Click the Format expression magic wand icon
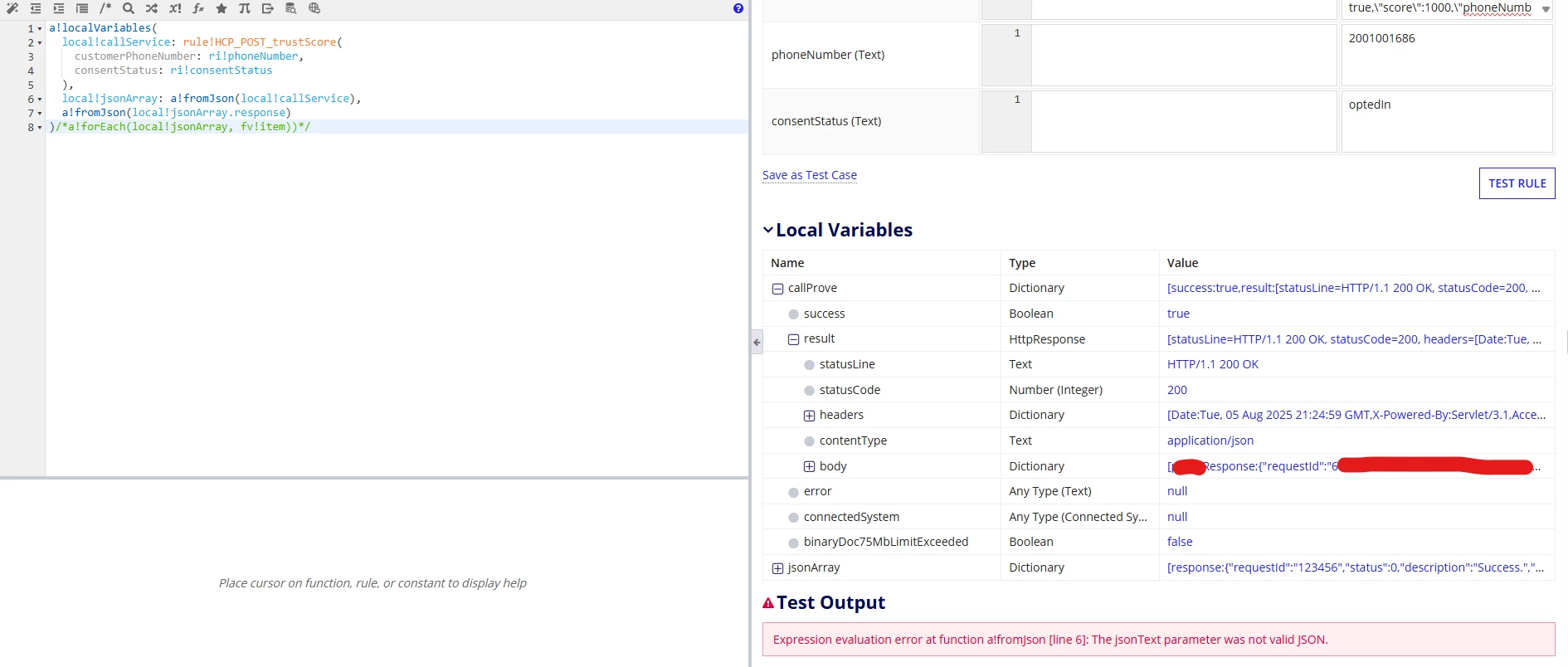This screenshot has width=1568, height=667. tap(12, 8)
